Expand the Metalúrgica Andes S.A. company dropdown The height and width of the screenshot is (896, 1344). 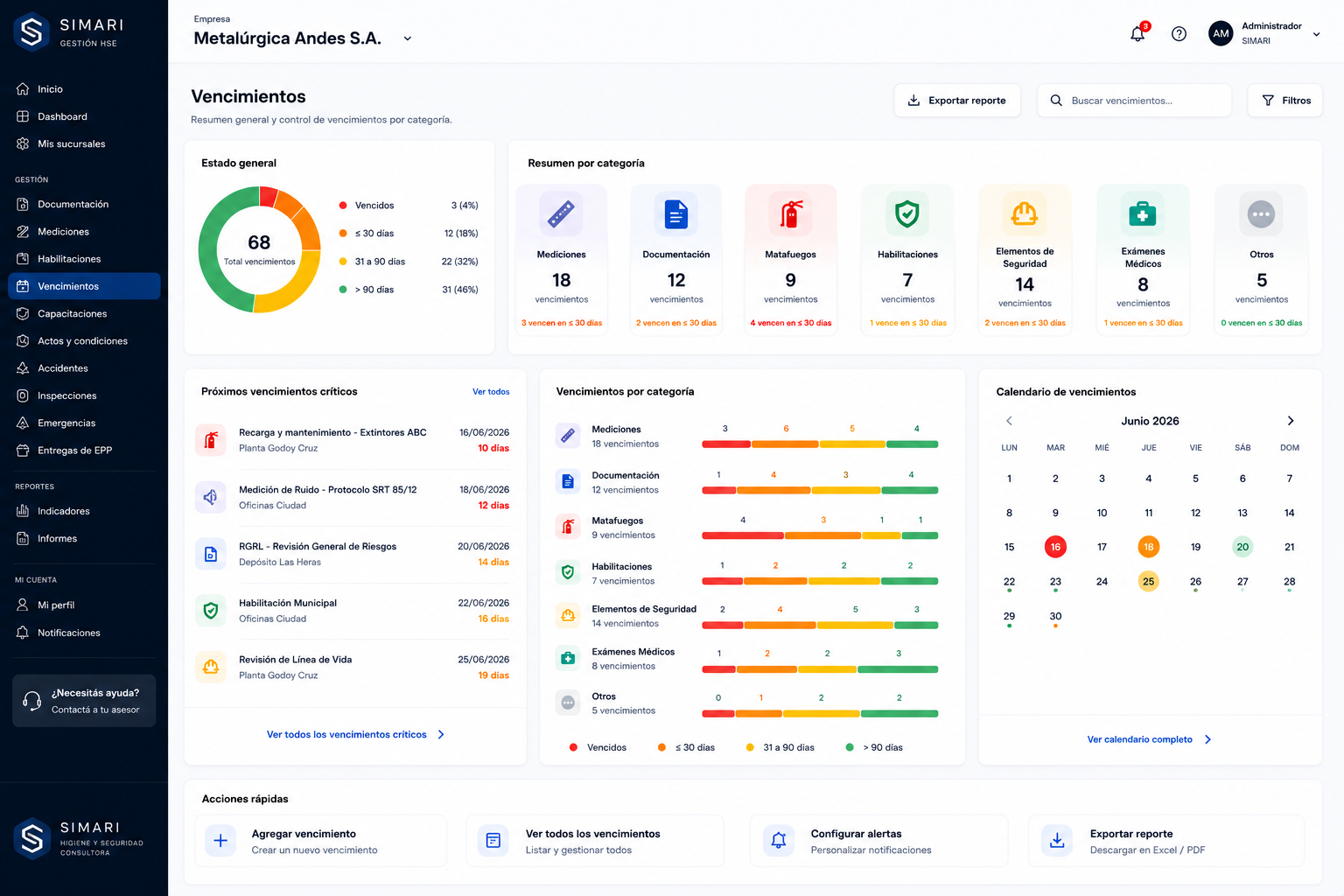click(407, 38)
